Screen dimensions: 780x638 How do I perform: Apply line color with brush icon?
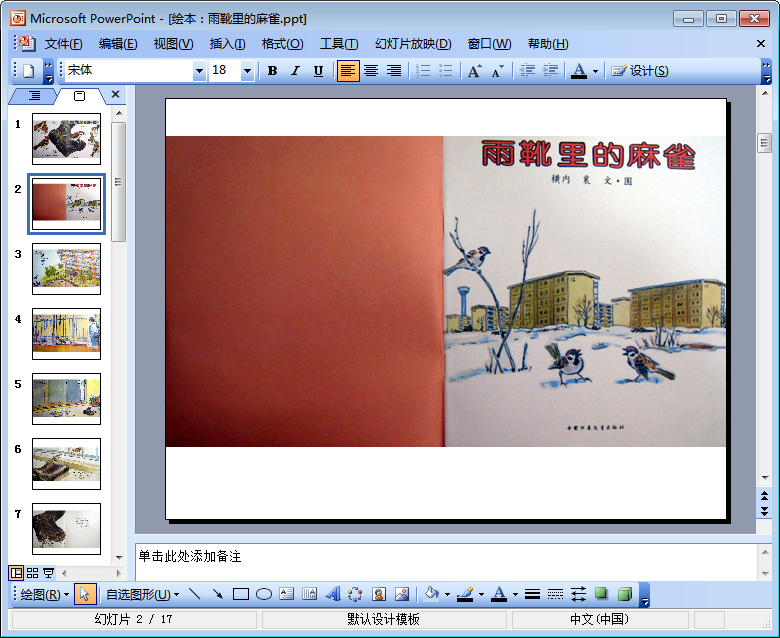tap(465, 594)
